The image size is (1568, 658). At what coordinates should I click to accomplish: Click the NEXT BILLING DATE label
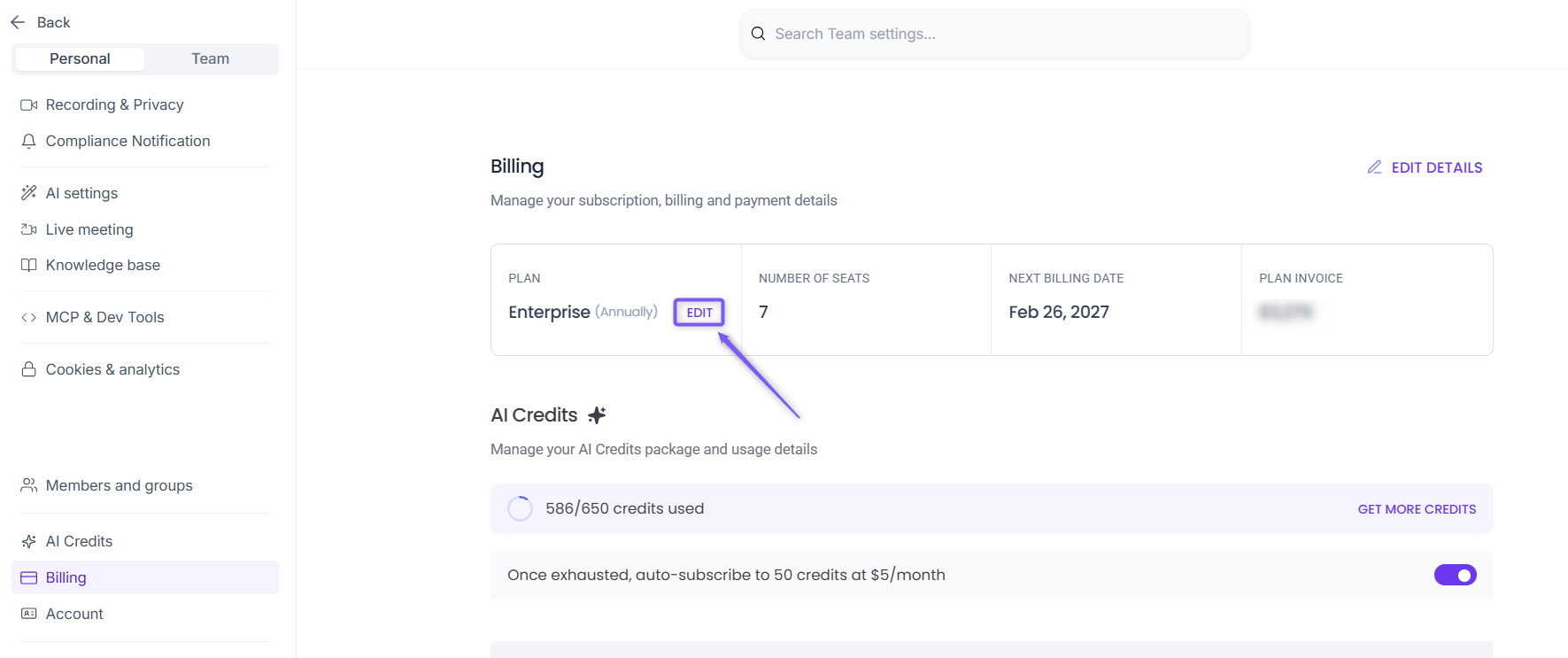click(x=1066, y=278)
